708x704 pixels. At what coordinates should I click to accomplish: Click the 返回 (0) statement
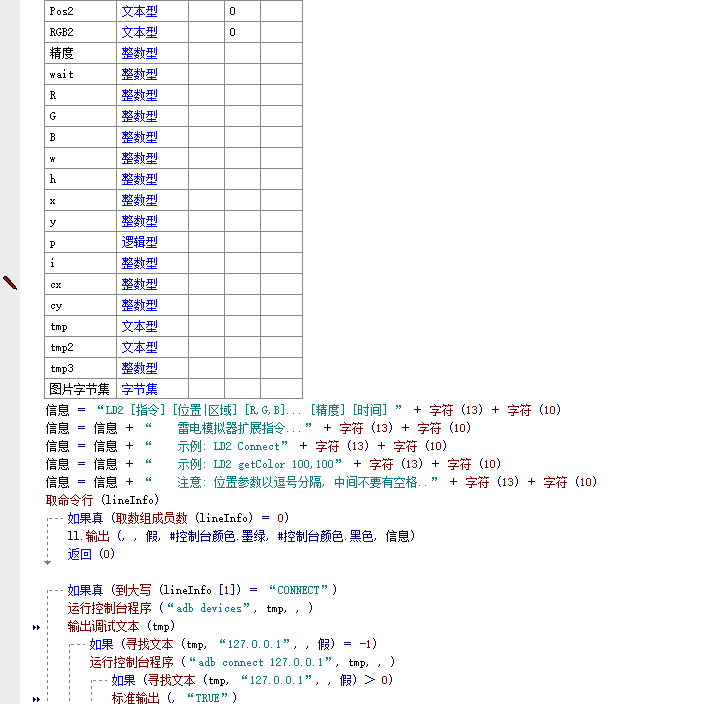pos(91,554)
